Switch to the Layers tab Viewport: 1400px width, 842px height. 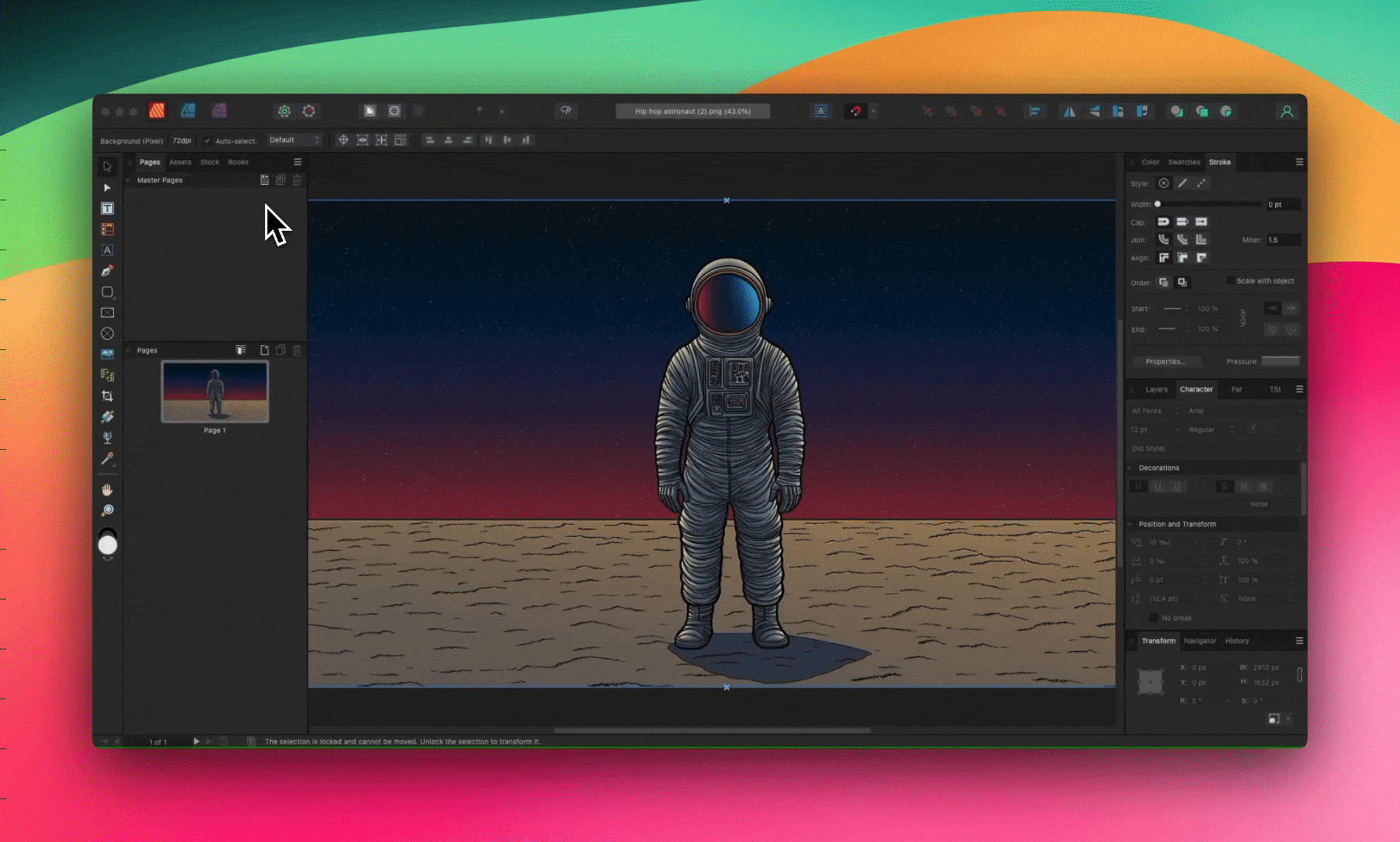(x=1157, y=389)
